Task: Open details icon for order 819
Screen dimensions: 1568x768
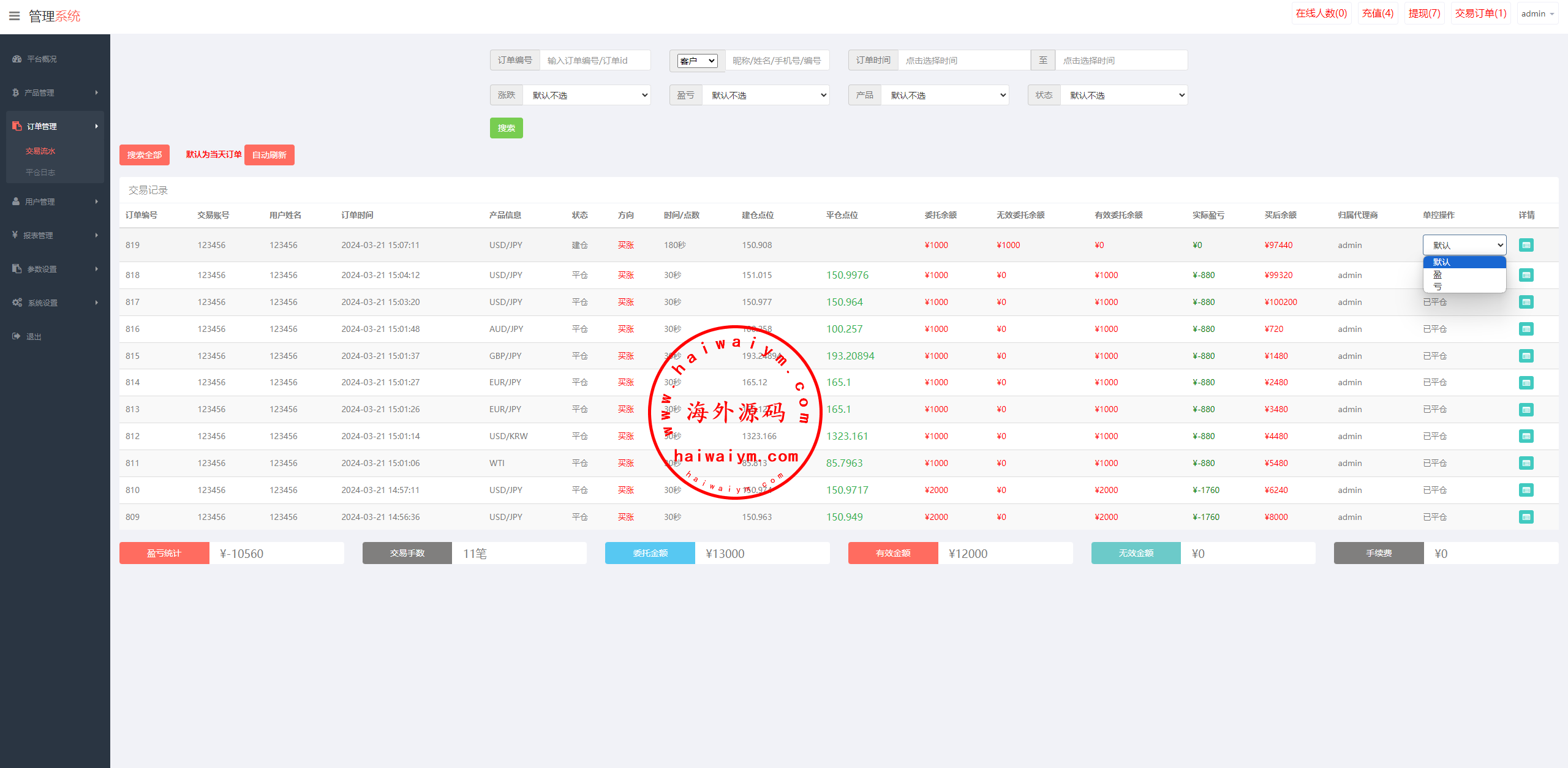Action: click(1526, 245)
